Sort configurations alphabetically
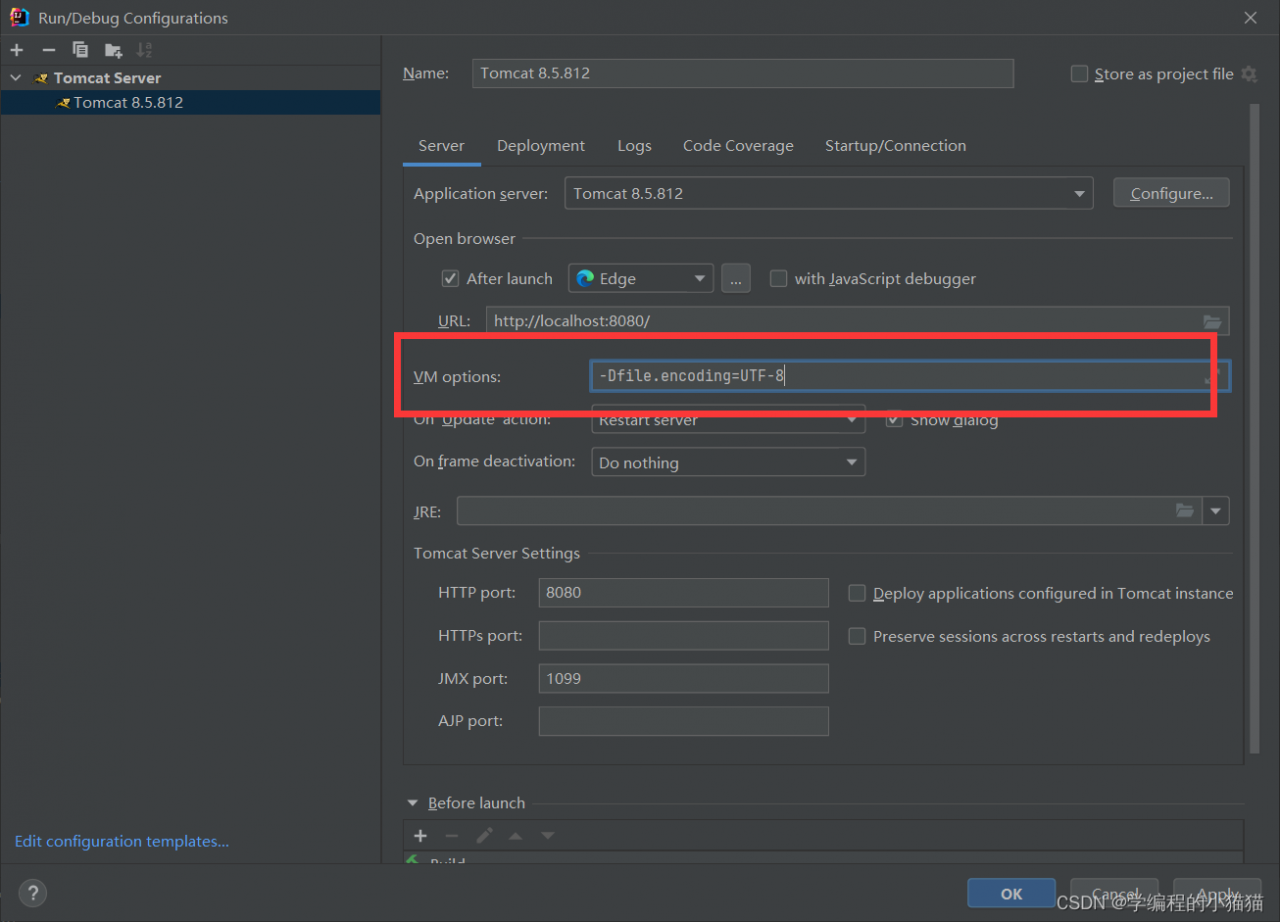1280x922 pixels. click(144, 50)
